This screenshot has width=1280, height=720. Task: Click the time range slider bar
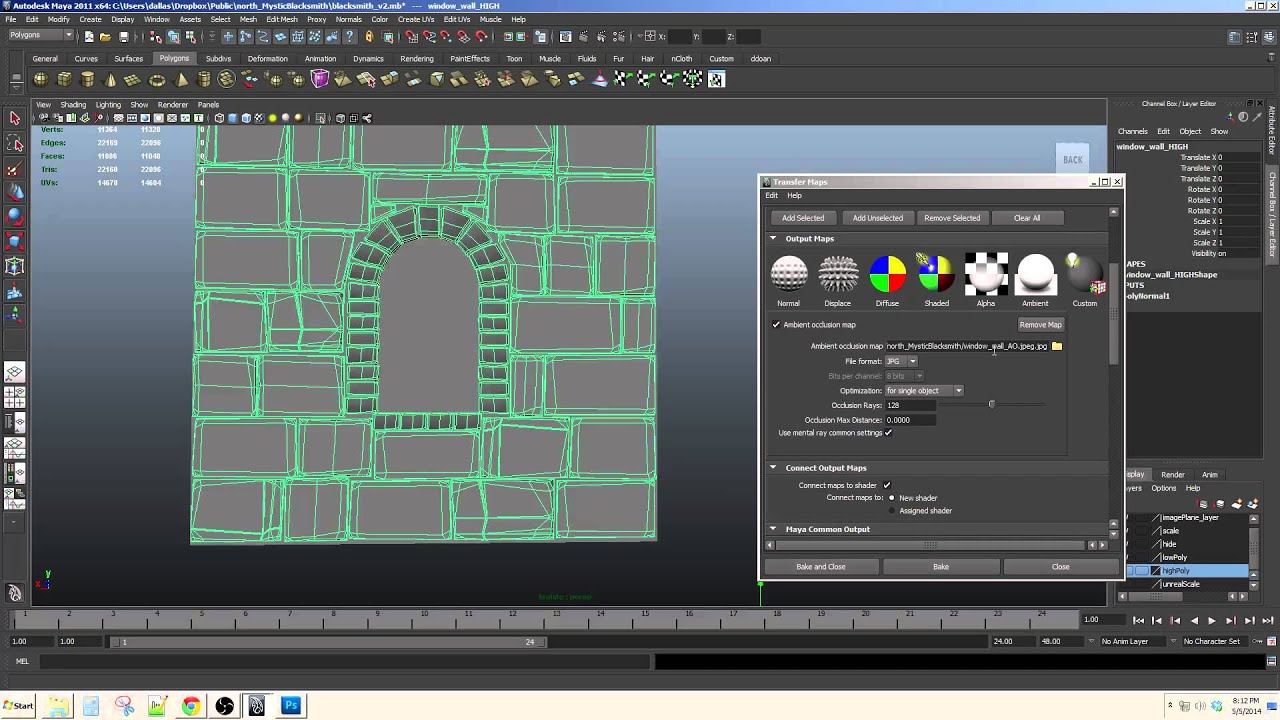click(328, 642)
